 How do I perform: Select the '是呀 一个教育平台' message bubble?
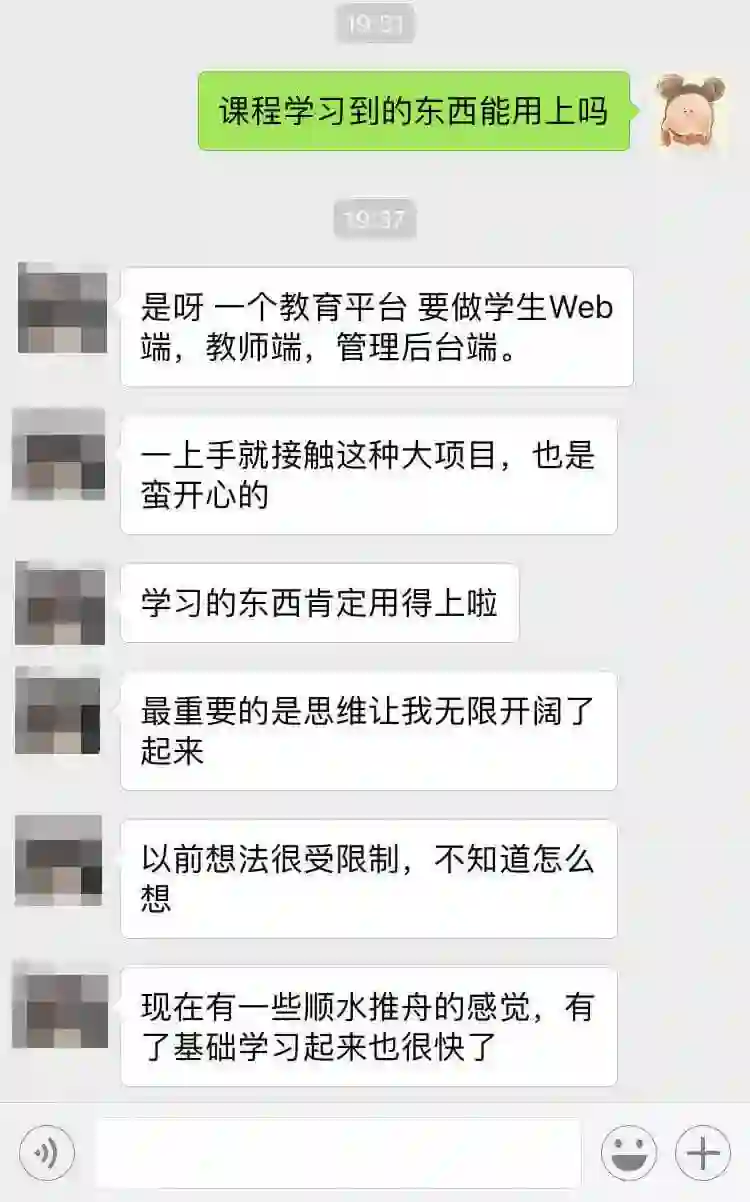pos(377,327)
